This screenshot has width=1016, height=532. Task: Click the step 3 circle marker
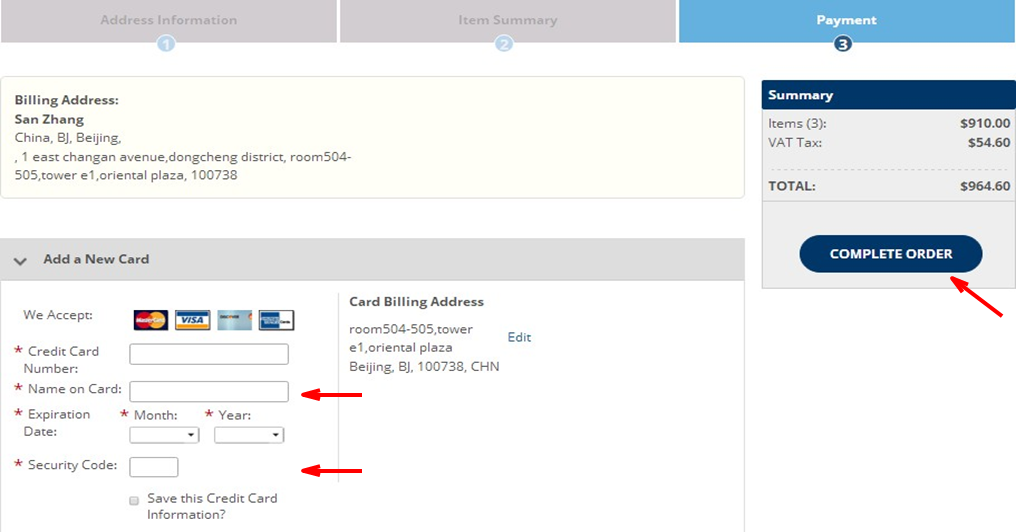click(843, 44)
